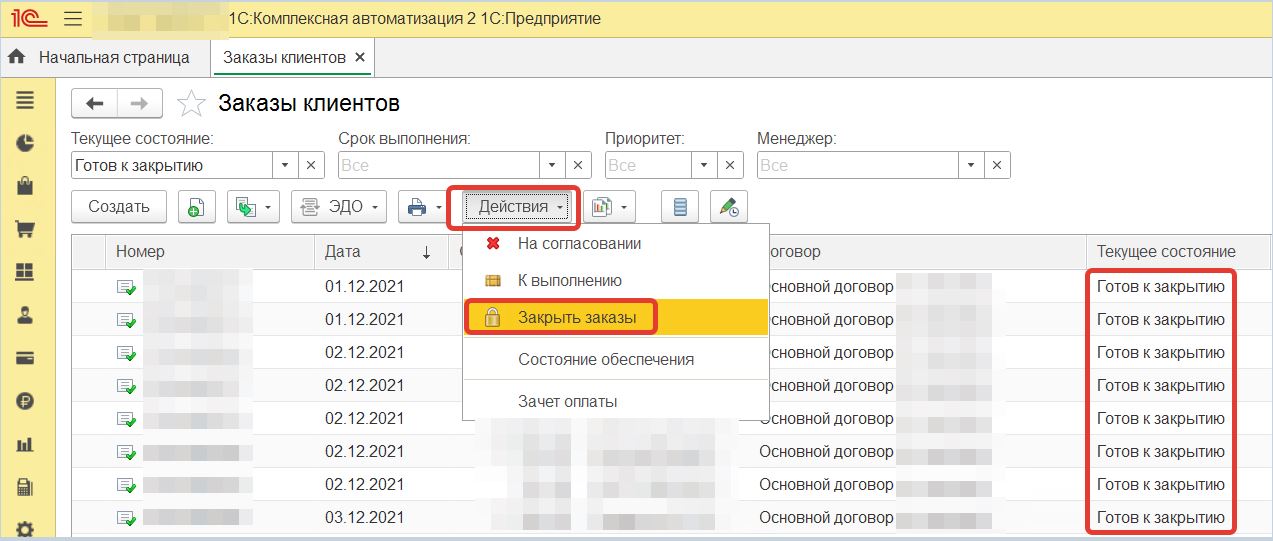Expand the Менеджер filter dropdown
This screenshot has width=1273, height=541.
[x=971, y=165]
